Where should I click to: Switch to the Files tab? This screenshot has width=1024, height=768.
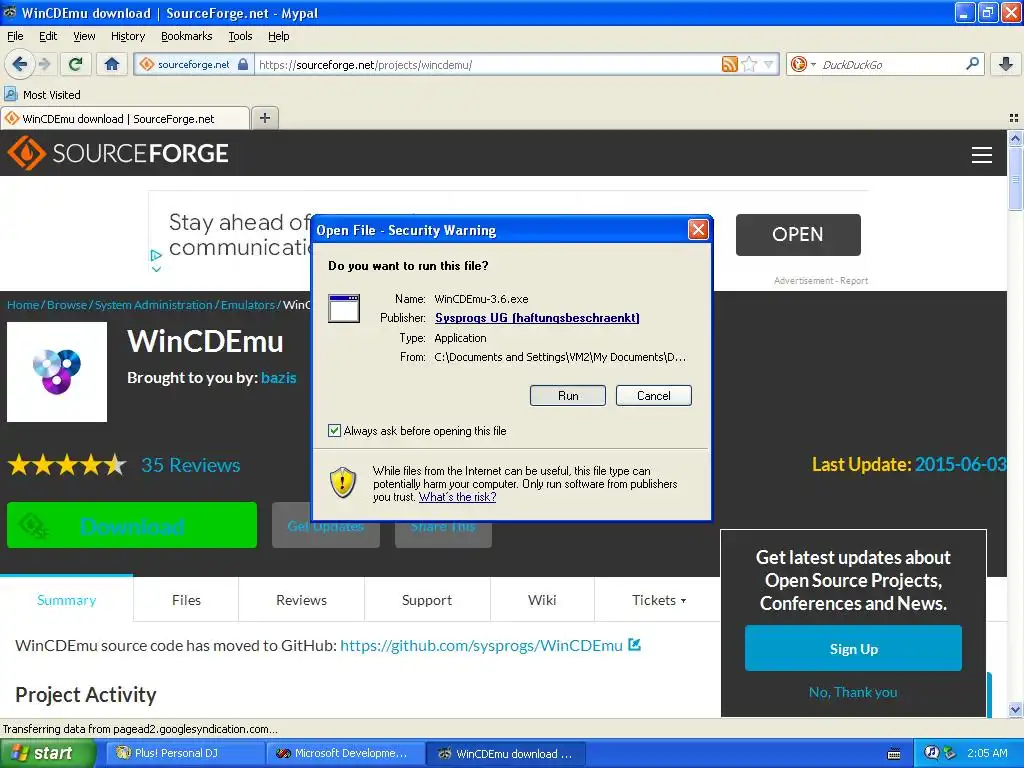click(186, 600)
